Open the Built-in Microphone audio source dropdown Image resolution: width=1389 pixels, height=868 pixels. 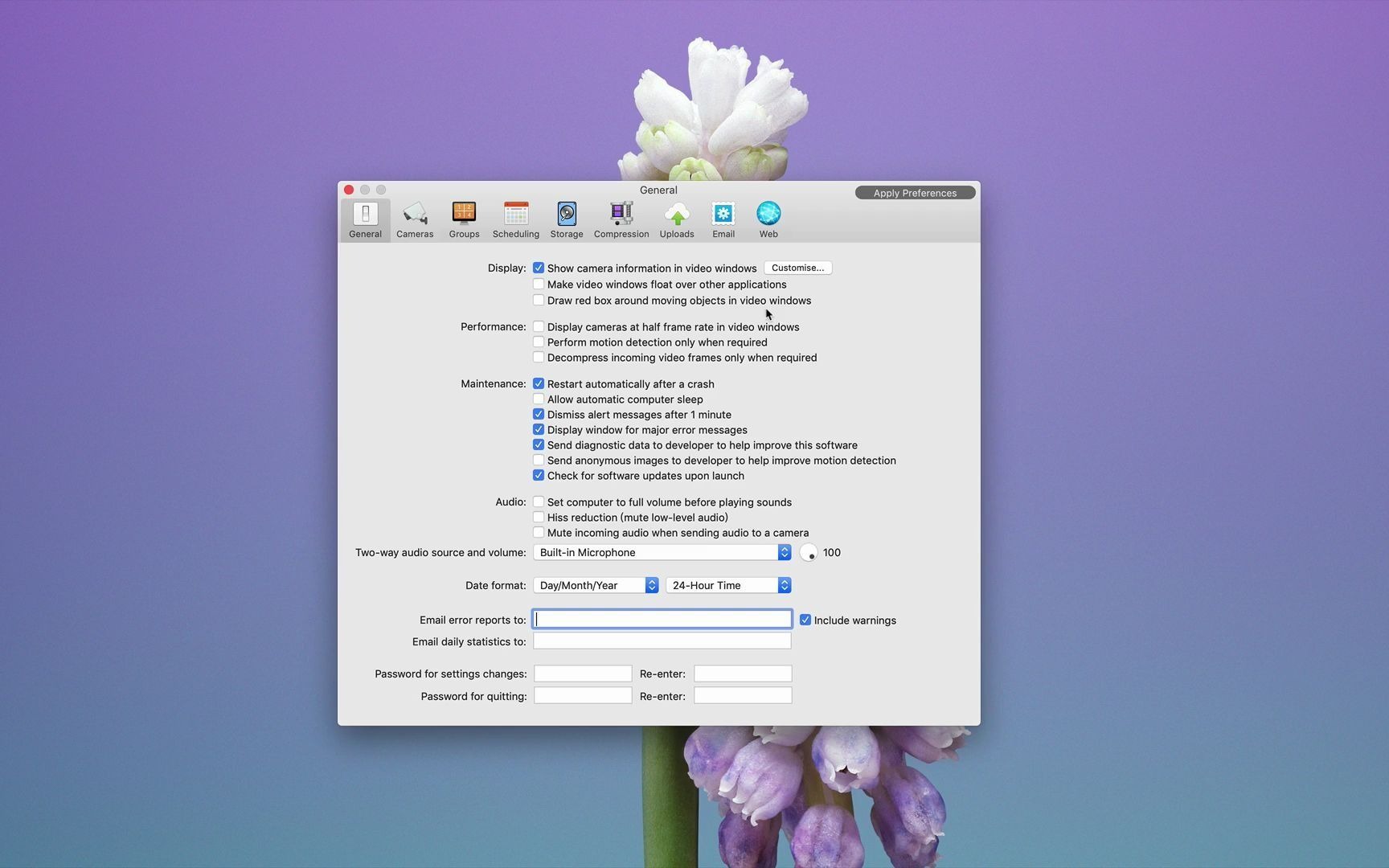[662, 552]
